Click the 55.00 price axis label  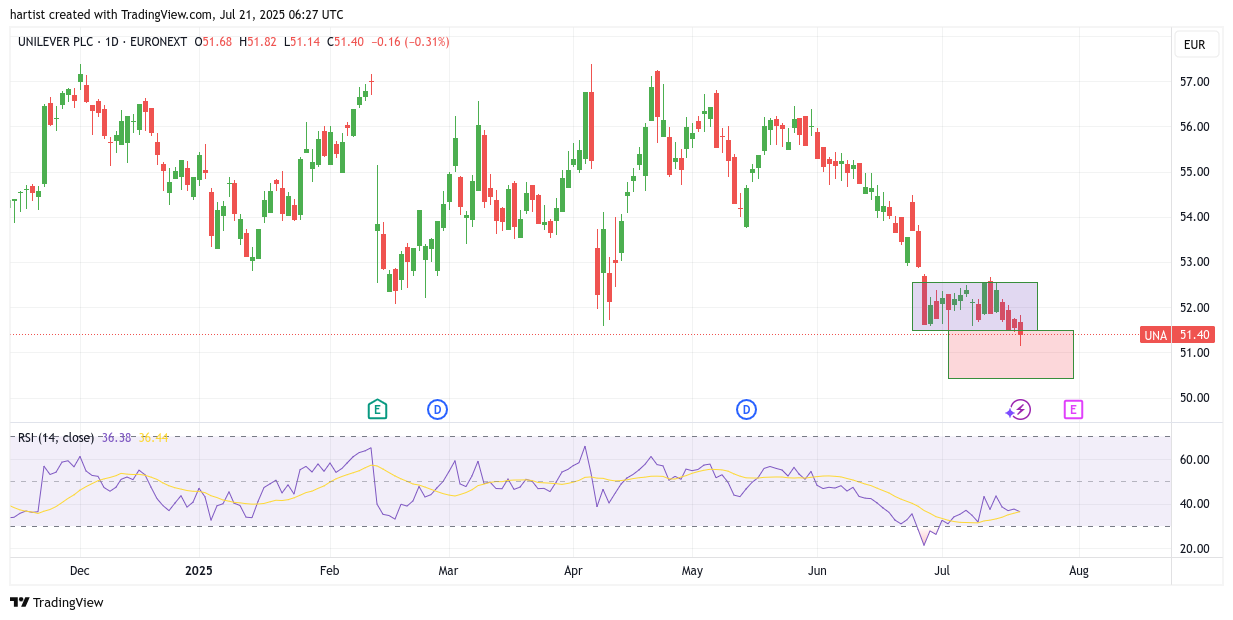[x=1194, y=172]
